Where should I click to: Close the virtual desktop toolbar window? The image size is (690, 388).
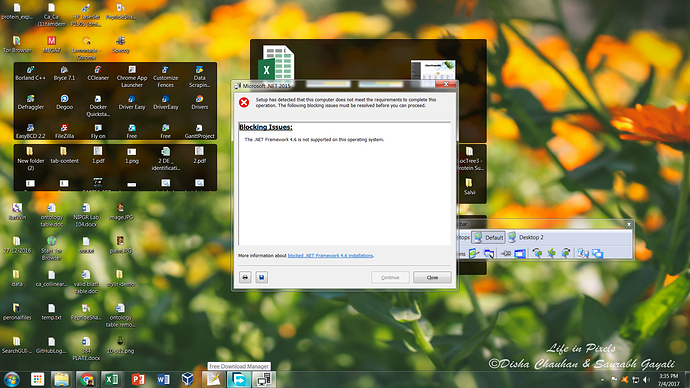629,224
